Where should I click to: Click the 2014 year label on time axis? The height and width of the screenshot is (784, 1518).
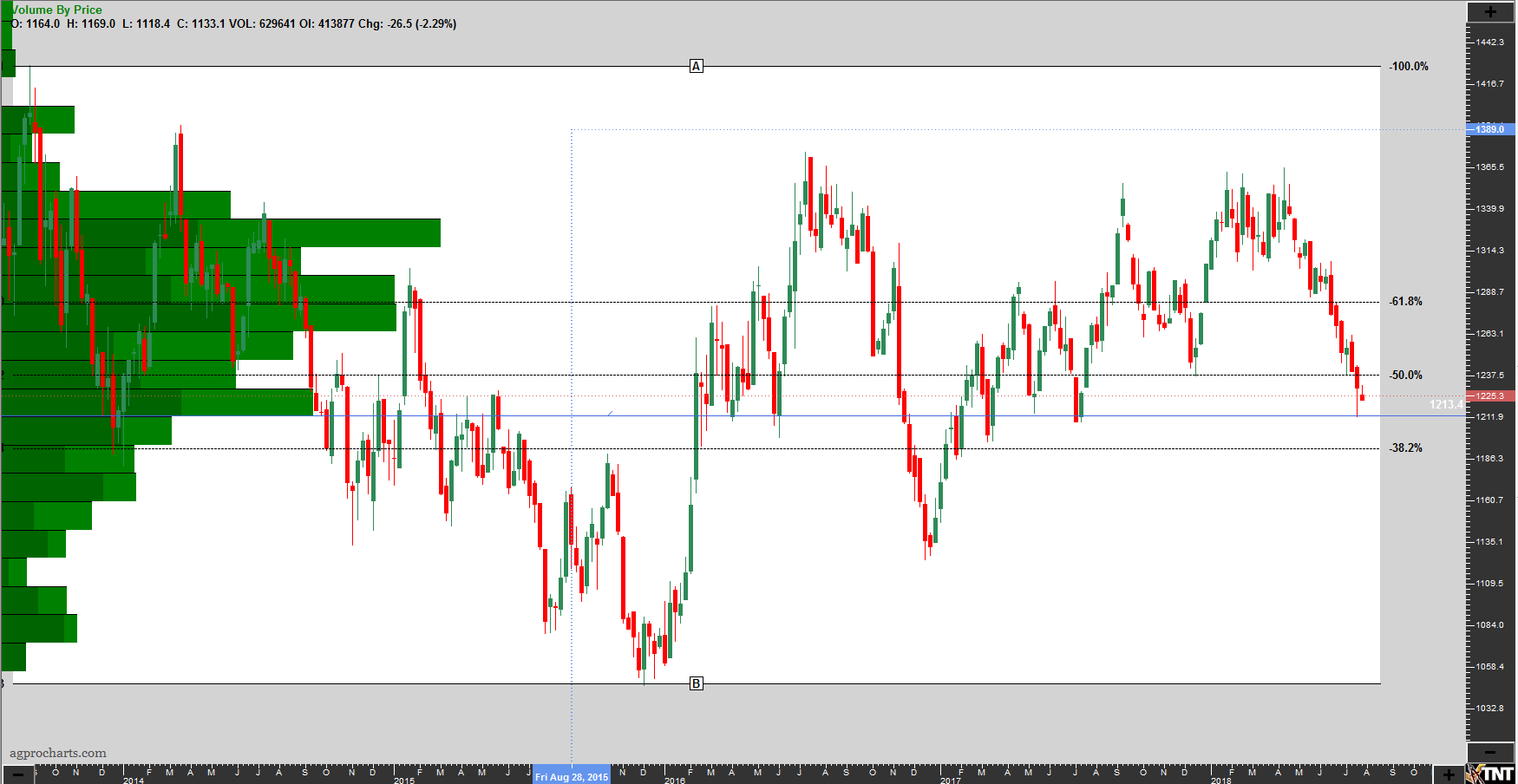pyautogui.click(x=134, y=781)
